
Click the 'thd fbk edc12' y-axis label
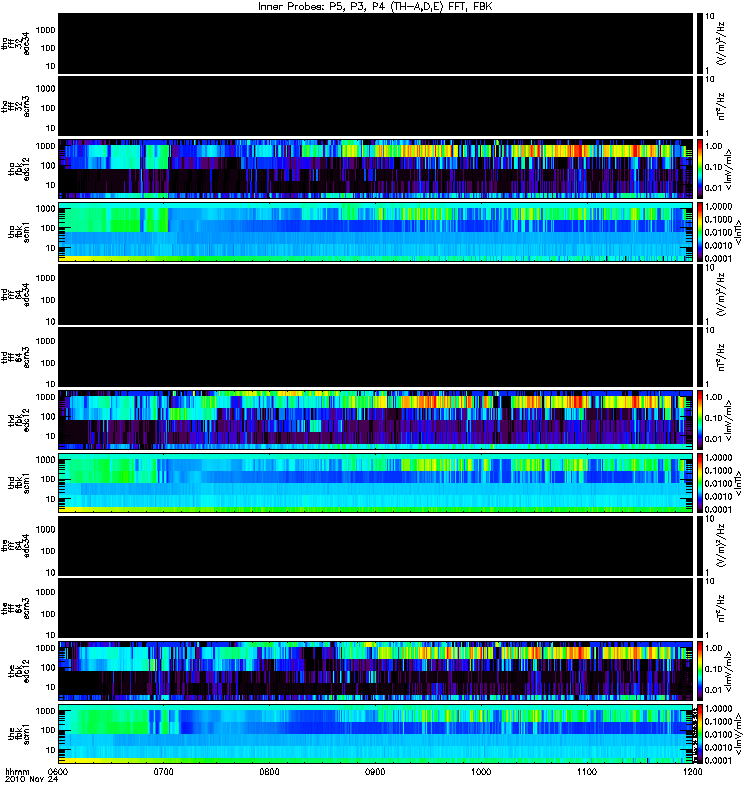[19, 418]
